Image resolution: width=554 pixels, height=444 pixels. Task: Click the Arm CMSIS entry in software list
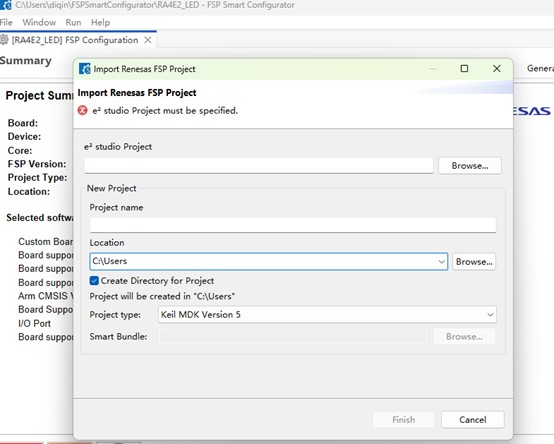pyautogui.click(x=46, y=296)
